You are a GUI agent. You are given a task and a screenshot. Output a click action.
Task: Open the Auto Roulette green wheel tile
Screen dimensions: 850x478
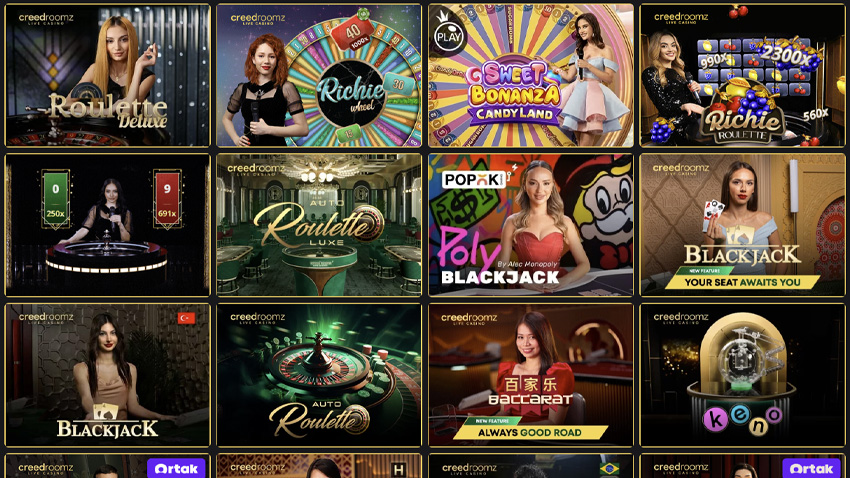pos(319,375)
